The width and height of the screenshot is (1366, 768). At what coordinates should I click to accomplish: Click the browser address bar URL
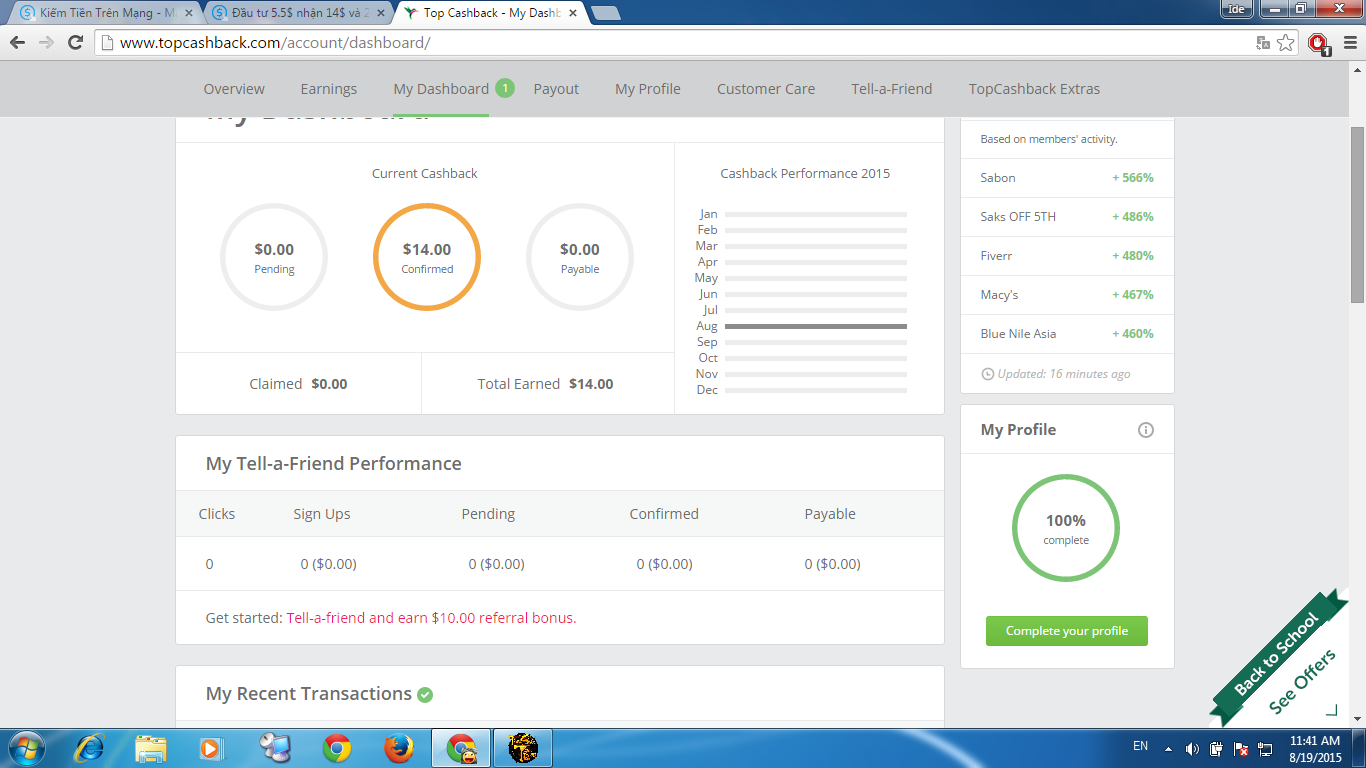(275, 43)
